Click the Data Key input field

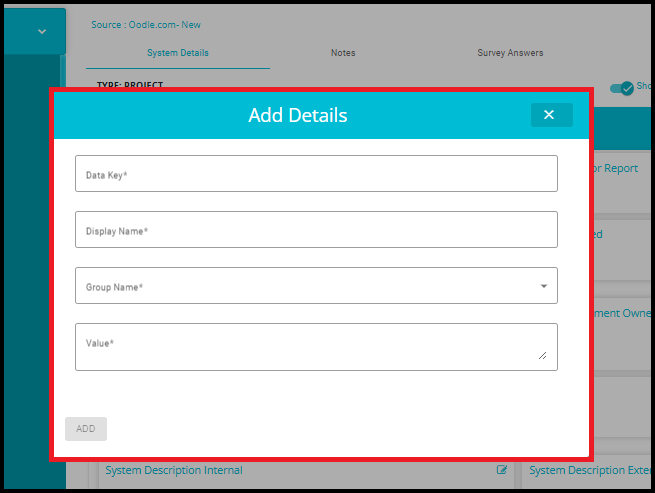(x=316, y=174)
